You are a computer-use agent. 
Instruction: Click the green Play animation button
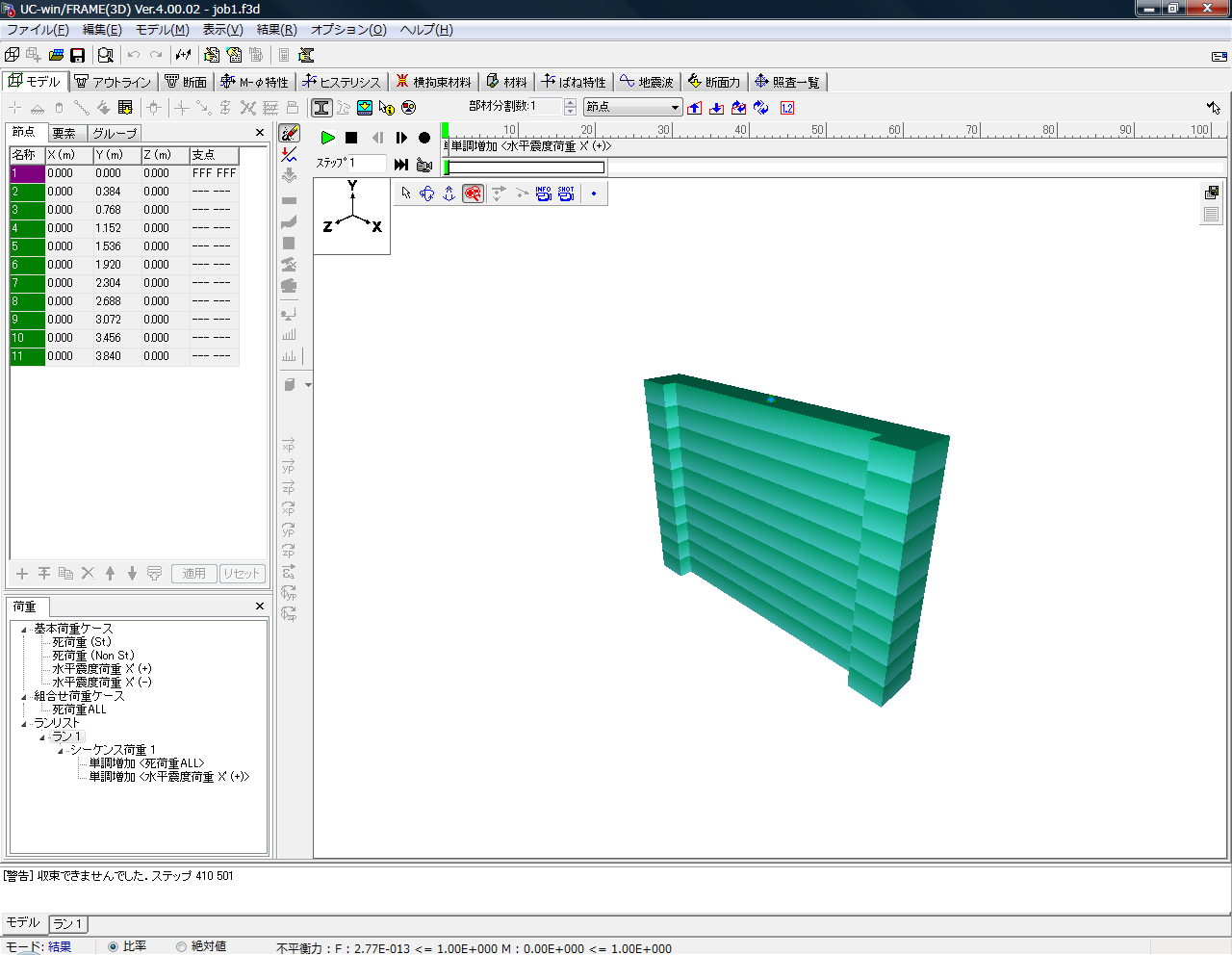pyautogui.click(x=327, y=138)
